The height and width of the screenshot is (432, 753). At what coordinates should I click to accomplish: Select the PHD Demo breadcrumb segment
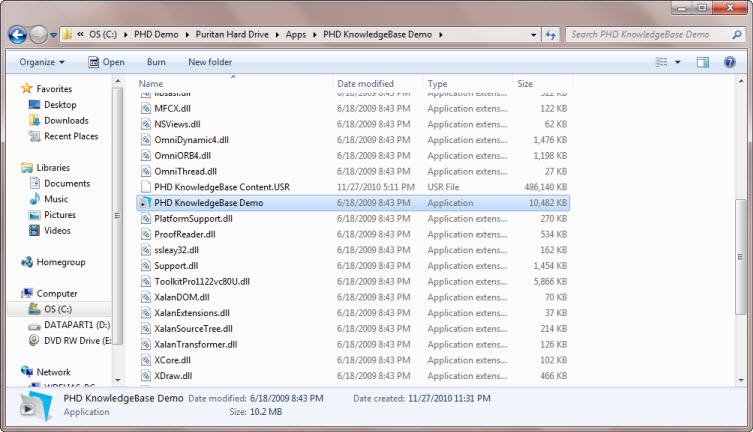point(156,35)
